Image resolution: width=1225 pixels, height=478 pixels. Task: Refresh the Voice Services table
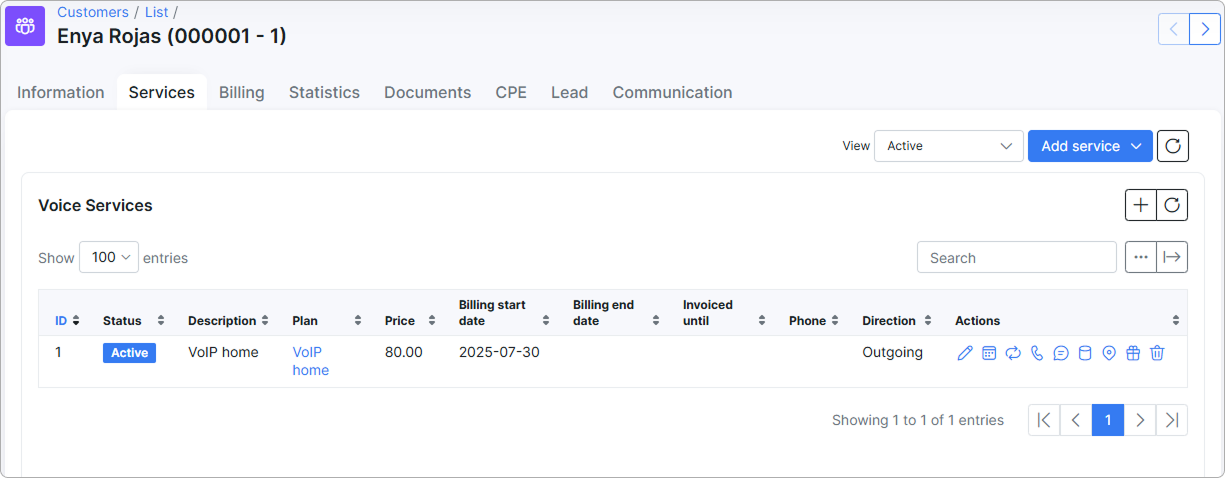[x=1172, y=205]
